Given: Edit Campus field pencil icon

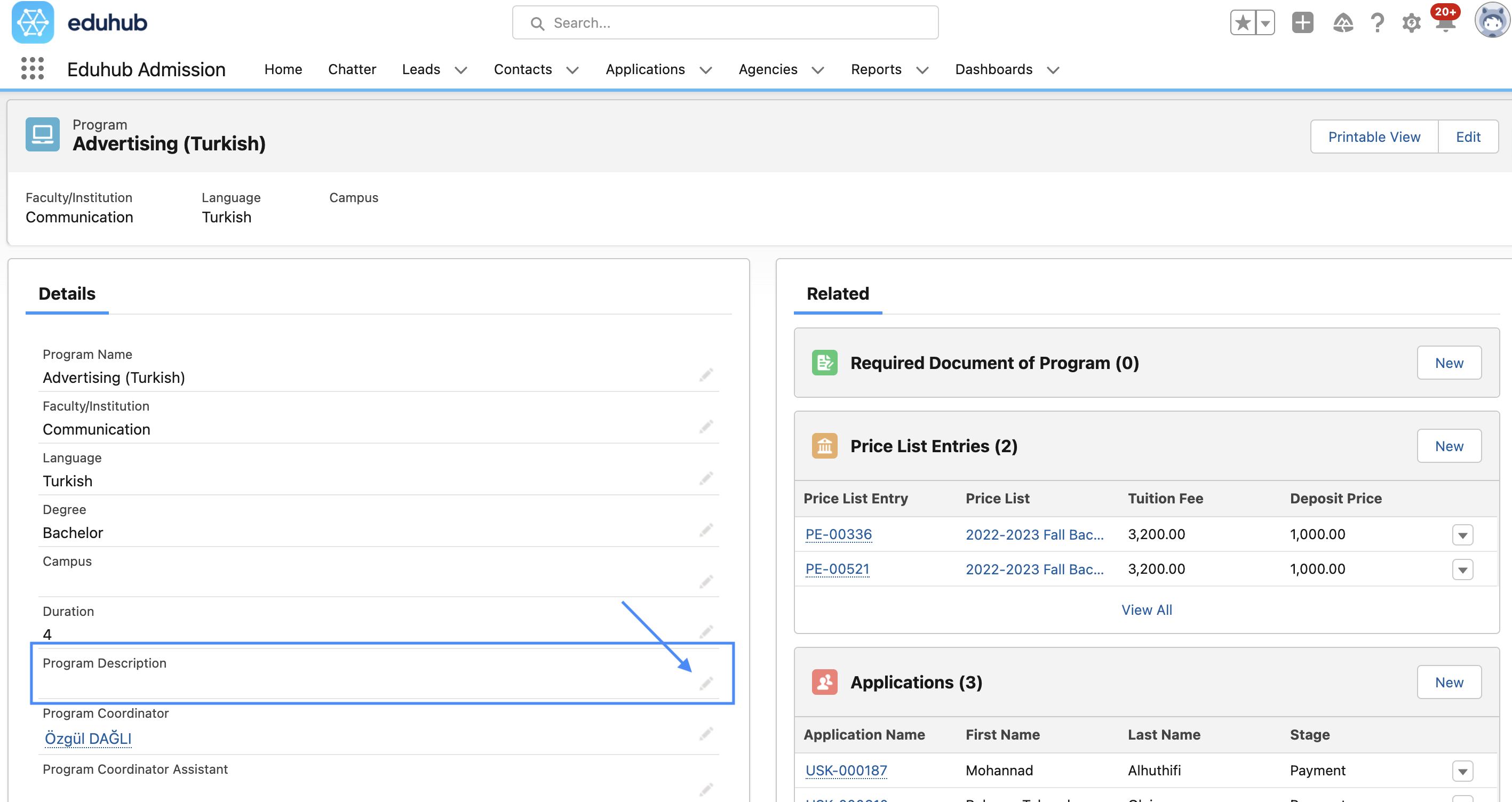Looking at the screenshot, I should coord(706,581).
